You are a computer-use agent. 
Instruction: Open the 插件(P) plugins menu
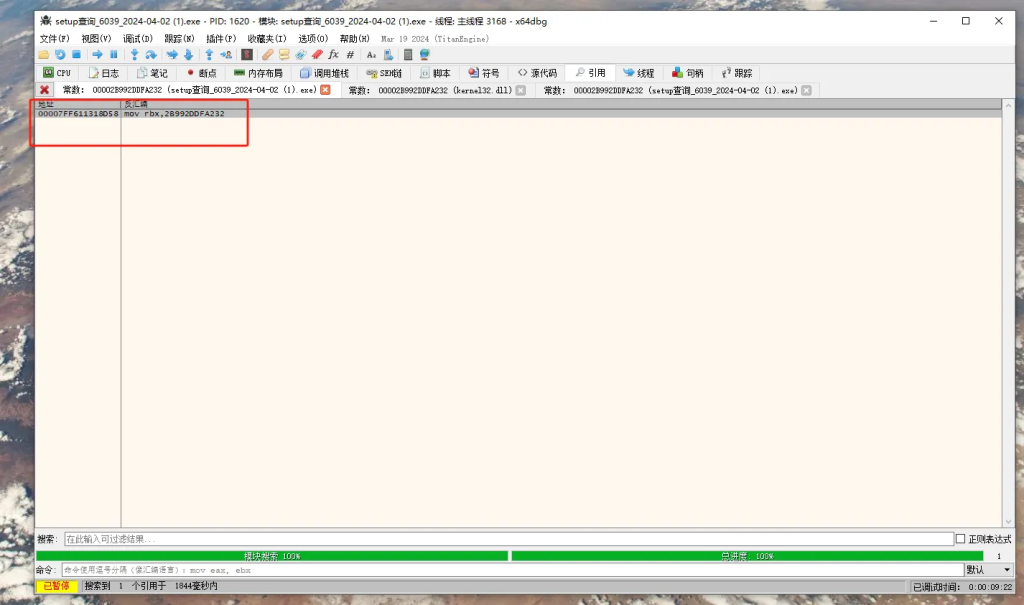pyautogui.click(x=221, y=38)
